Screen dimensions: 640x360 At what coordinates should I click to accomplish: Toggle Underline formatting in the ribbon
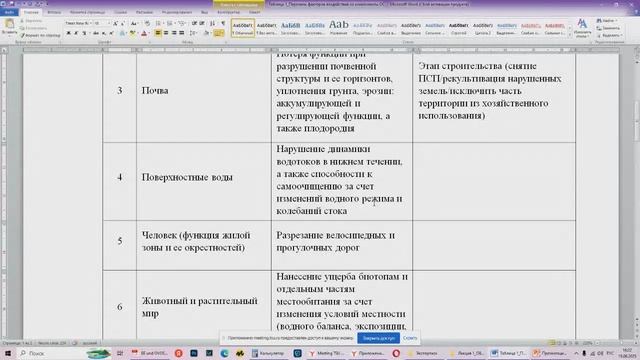(x=84, y=33)
